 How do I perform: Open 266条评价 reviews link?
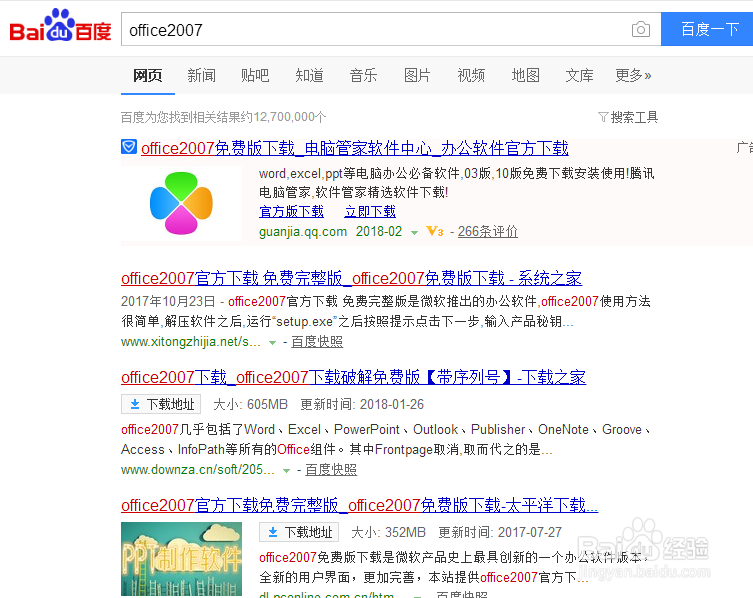[x=487, y=232]
